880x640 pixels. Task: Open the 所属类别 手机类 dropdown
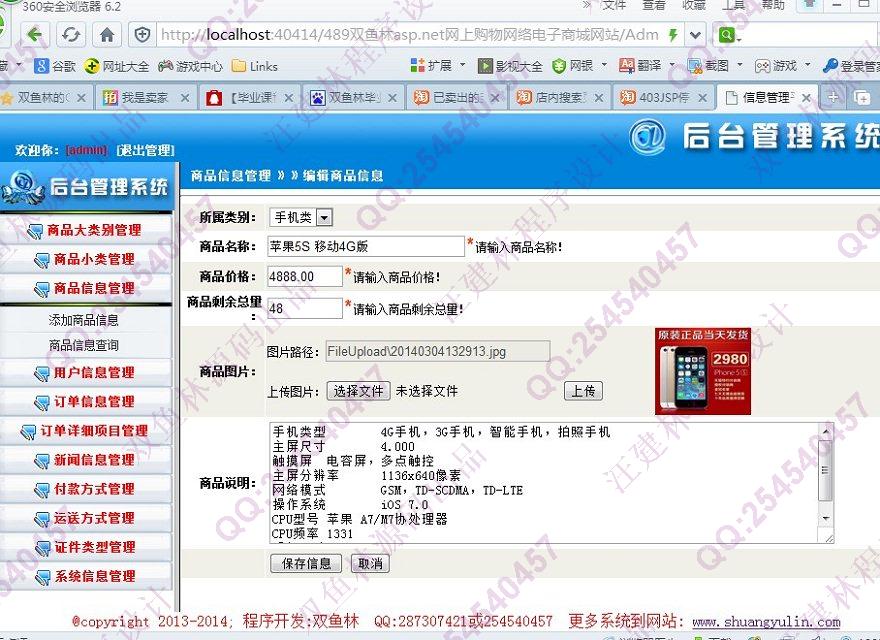[301, 217]
